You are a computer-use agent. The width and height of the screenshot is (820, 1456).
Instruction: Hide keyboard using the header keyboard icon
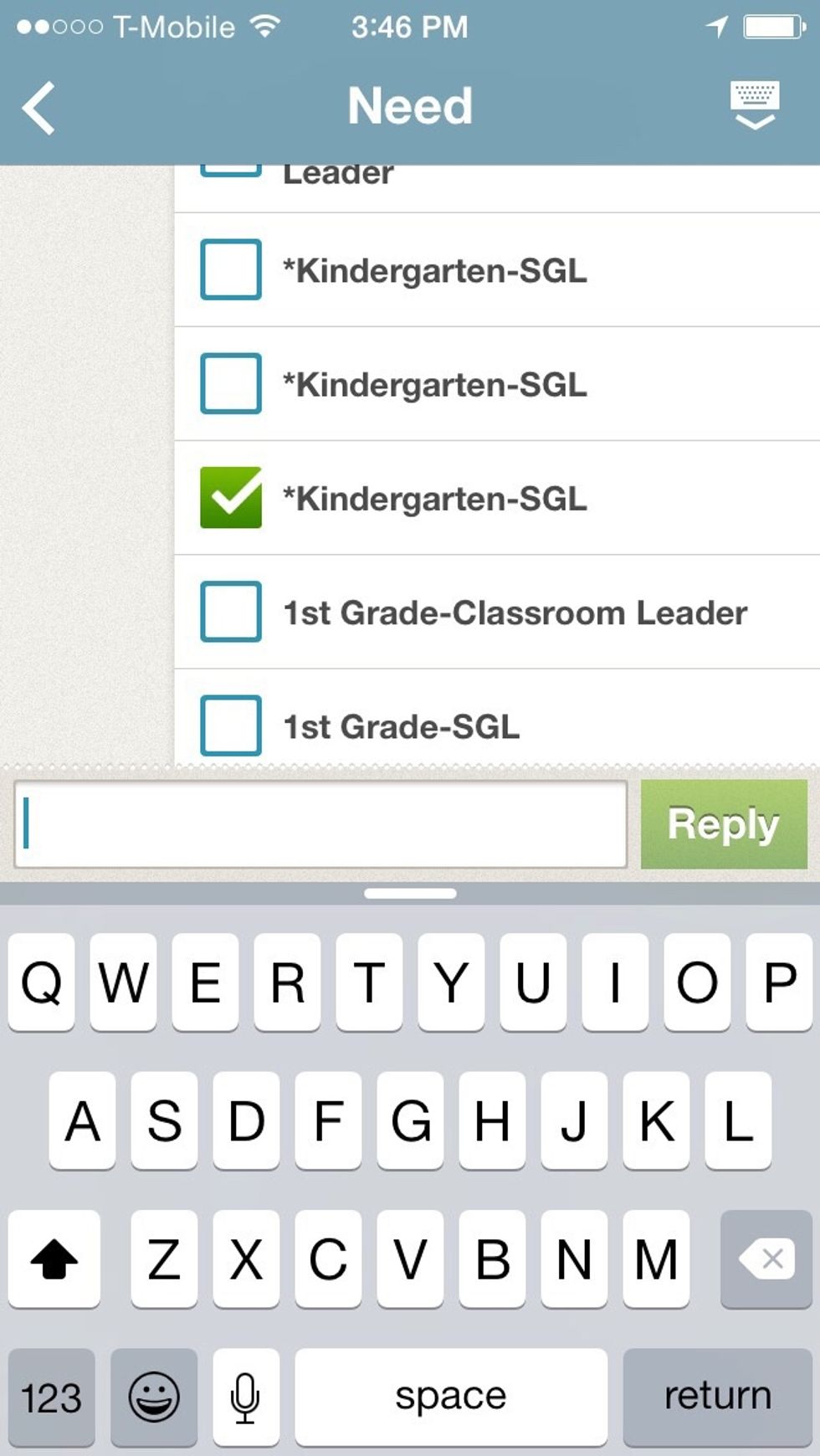pos(754,105)
